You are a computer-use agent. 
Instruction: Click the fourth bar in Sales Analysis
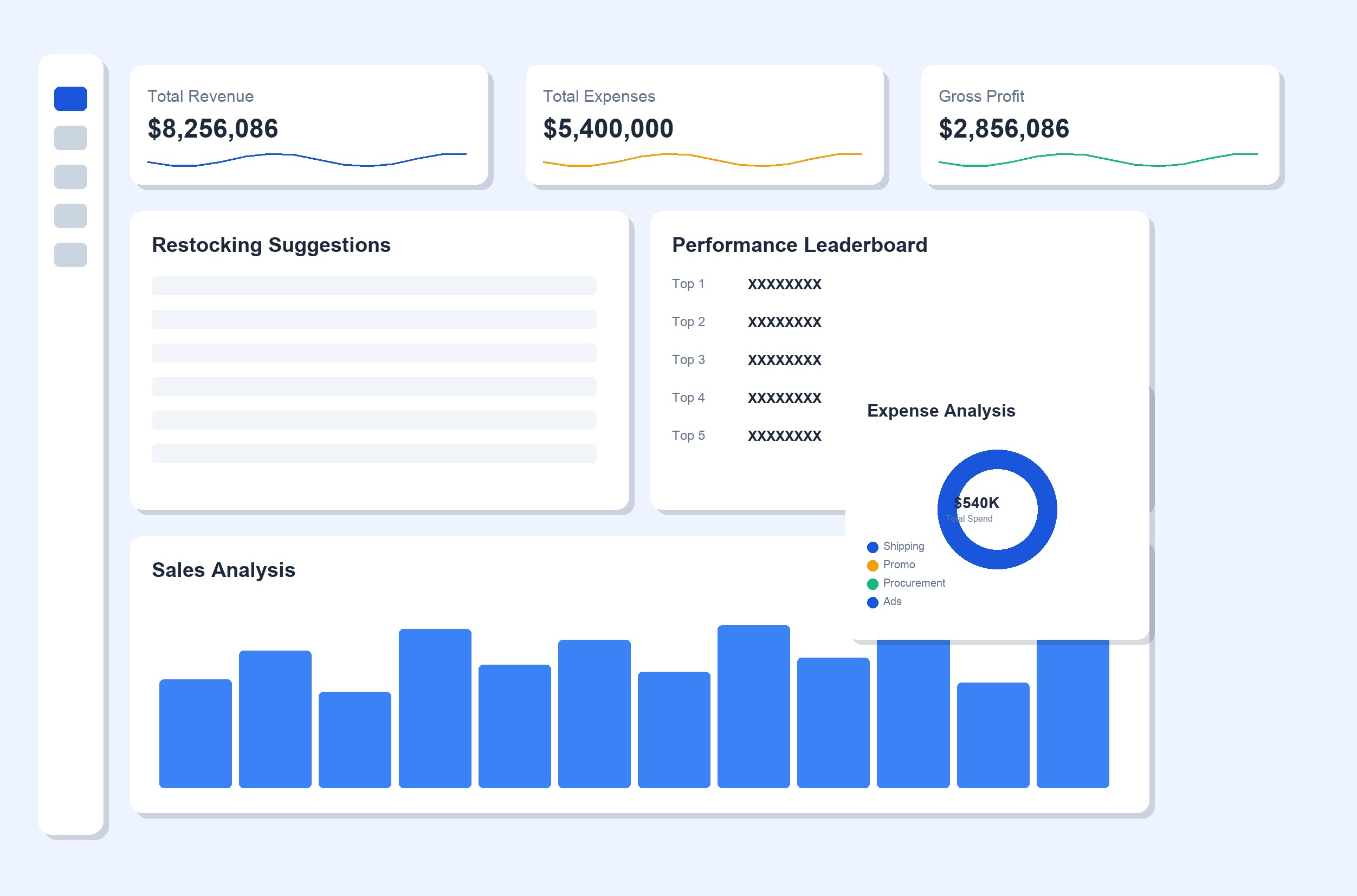tap(435, 709)
